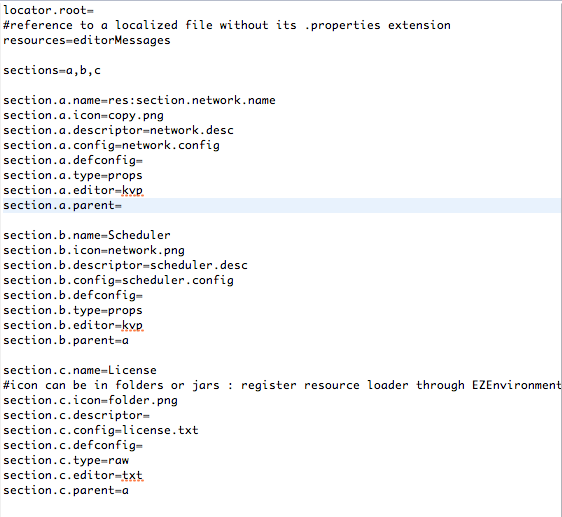Click the section.b.config=scheduler.config line
This screenshot has height=517, width=562.
118,281
